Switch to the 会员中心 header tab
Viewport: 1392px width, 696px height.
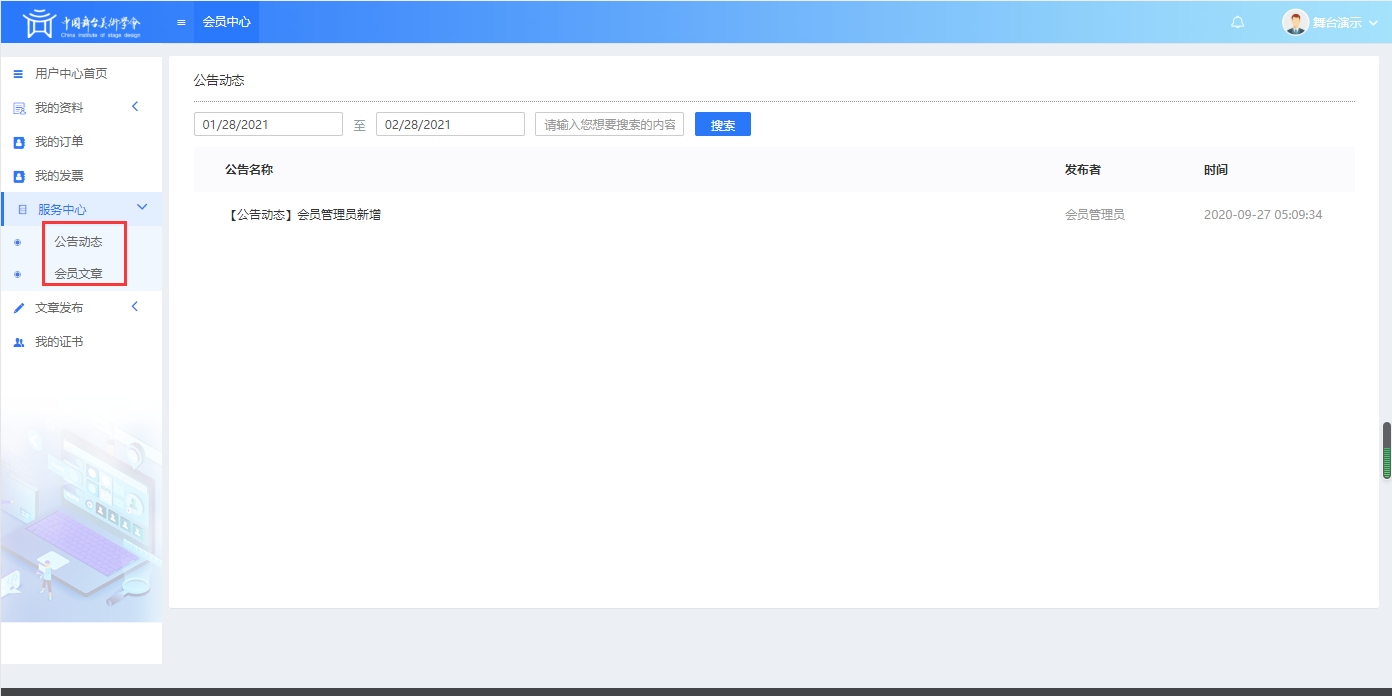(x=226, y=22)
